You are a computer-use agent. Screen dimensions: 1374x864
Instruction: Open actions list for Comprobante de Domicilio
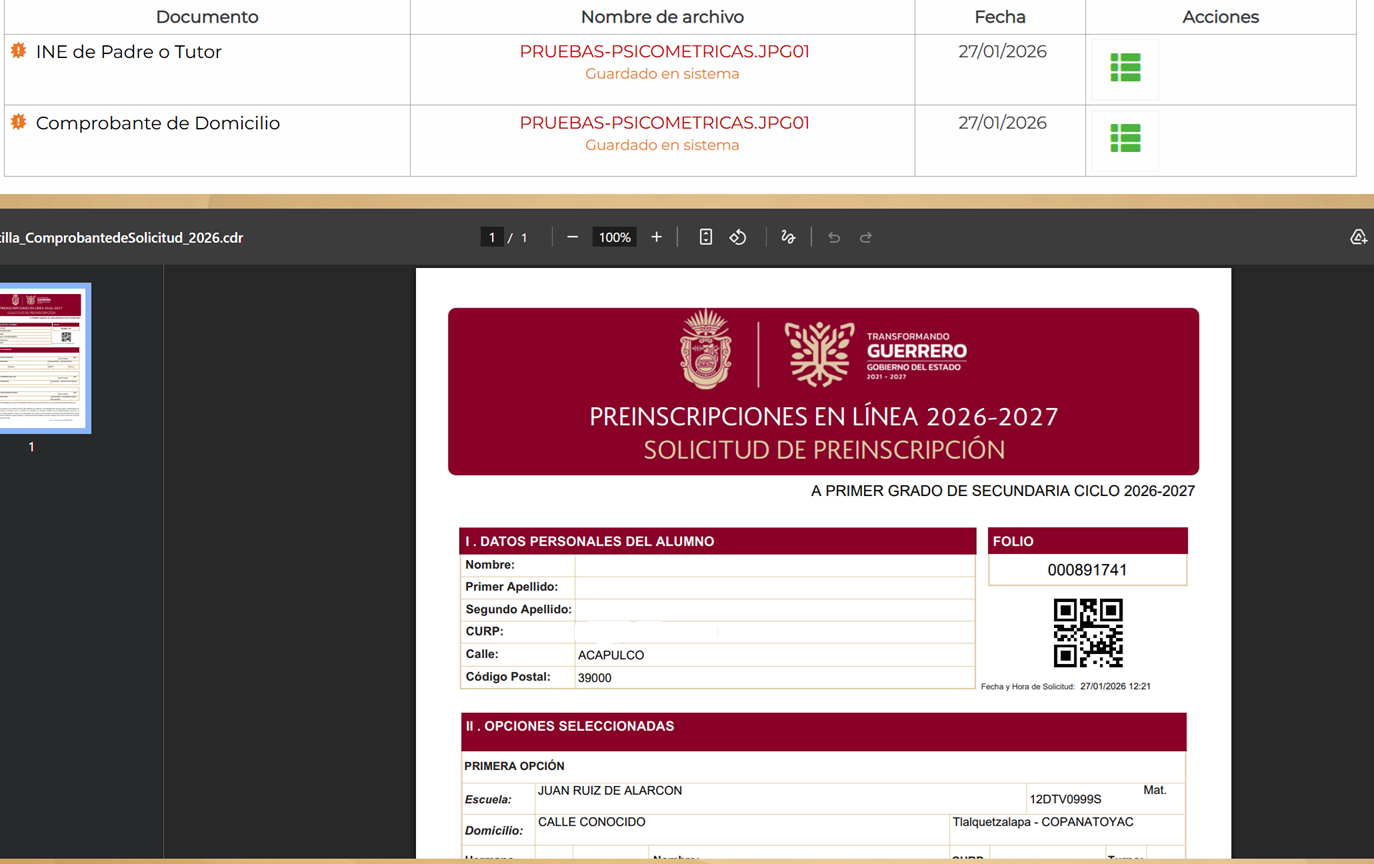(x=1125, y=139)
